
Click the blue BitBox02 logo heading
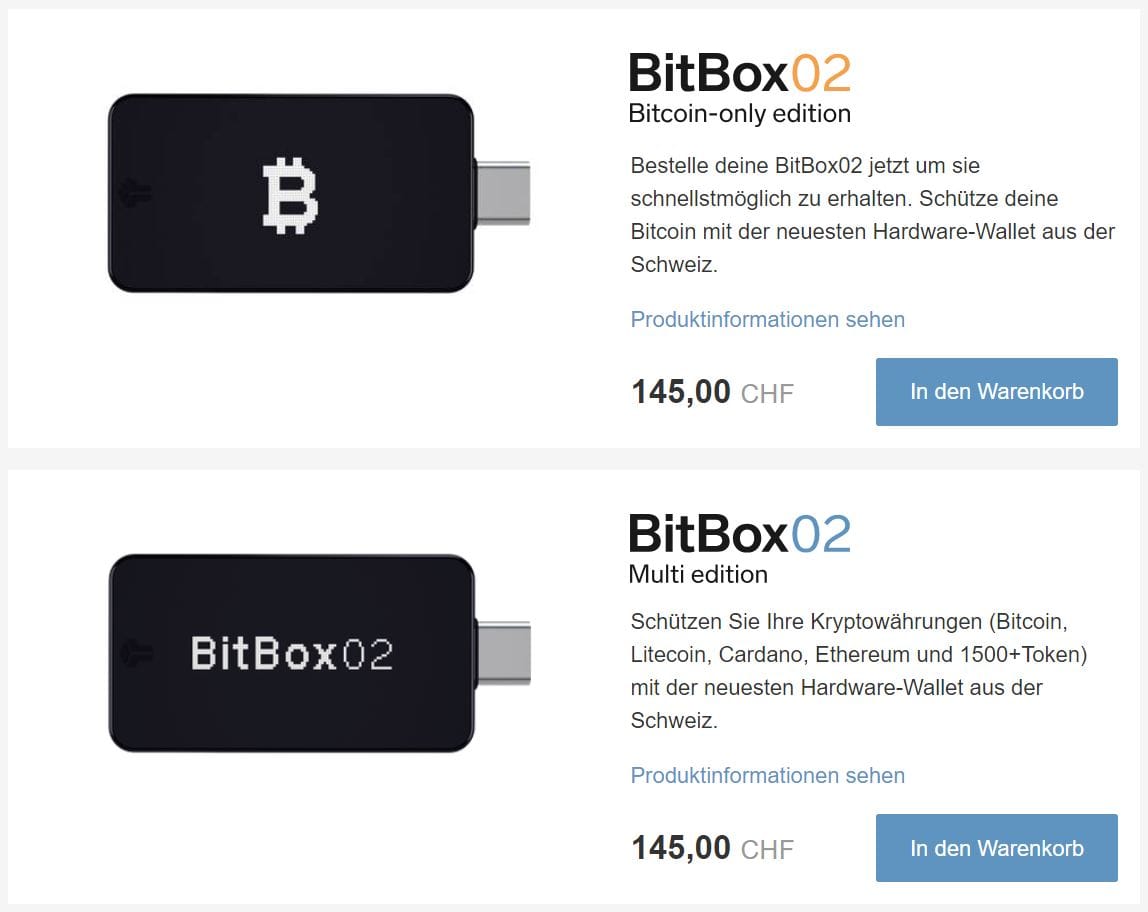[x=739, y=533]
